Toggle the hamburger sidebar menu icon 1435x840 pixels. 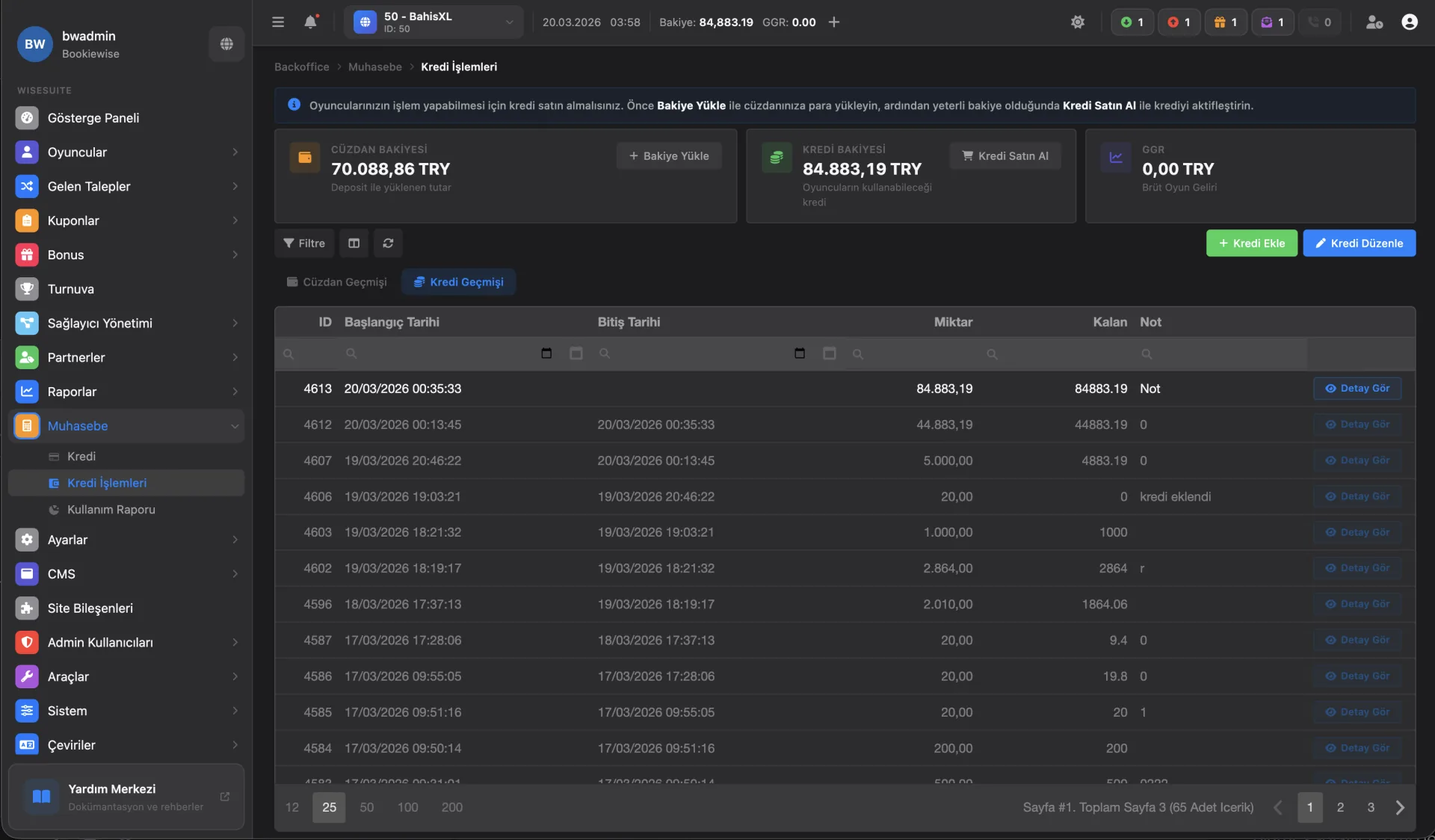278,22
